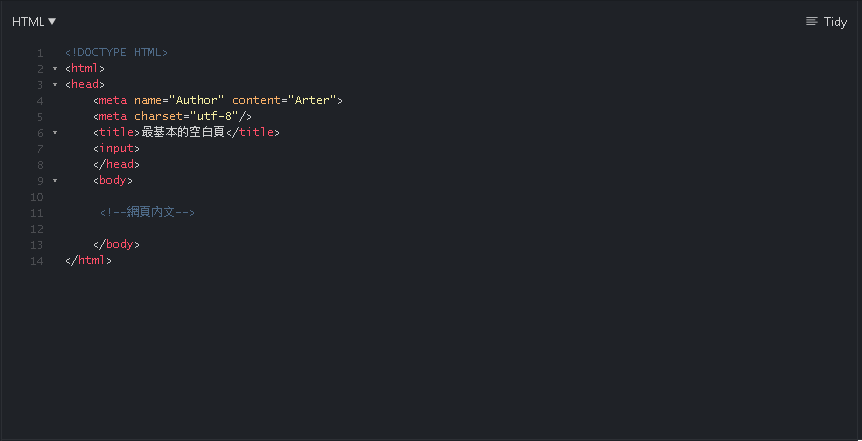The width and height of the screenshot is (862, 441).
Task: Click the Tidy button label
Action: [835, 22]
